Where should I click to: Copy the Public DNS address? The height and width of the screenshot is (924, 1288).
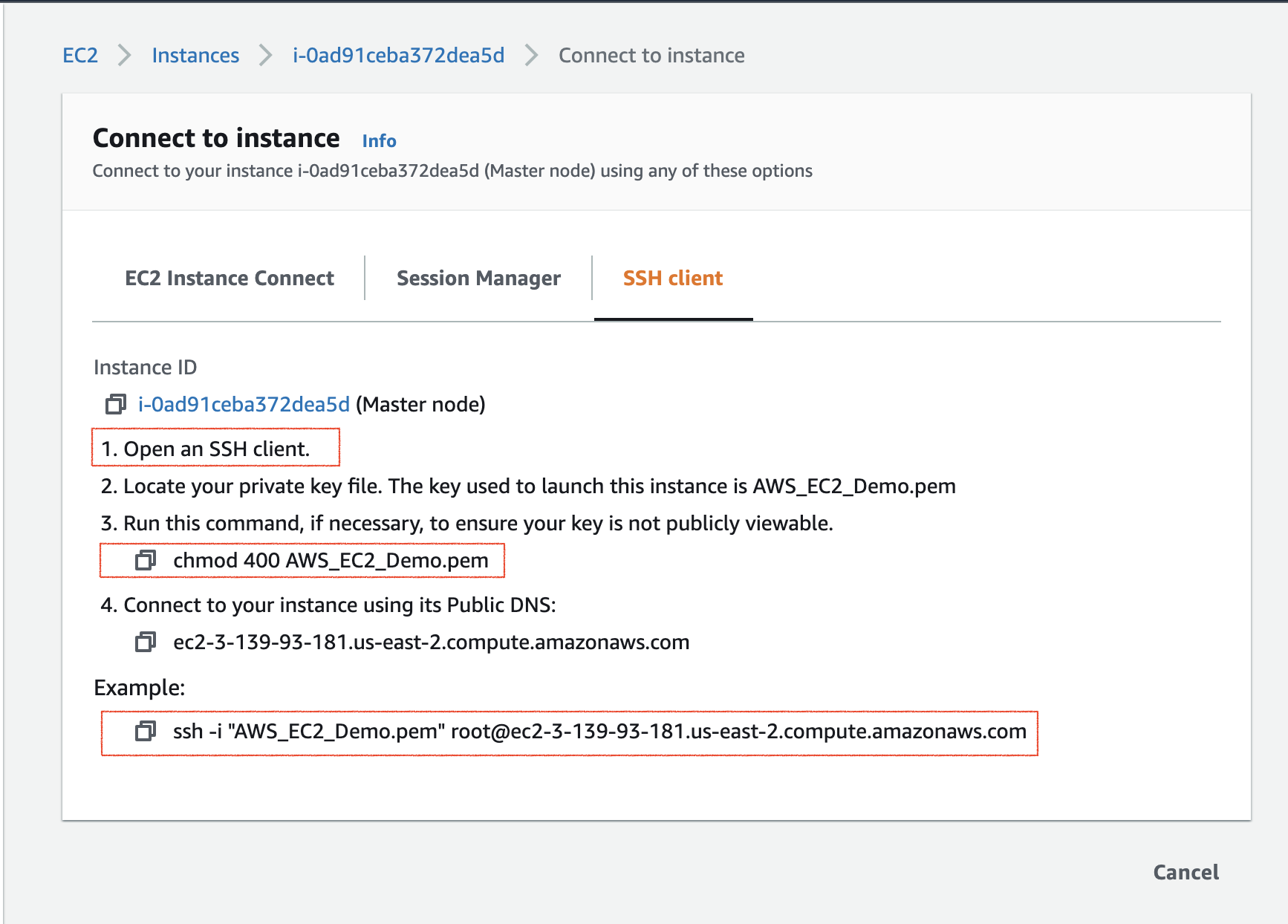click(146, 642)
